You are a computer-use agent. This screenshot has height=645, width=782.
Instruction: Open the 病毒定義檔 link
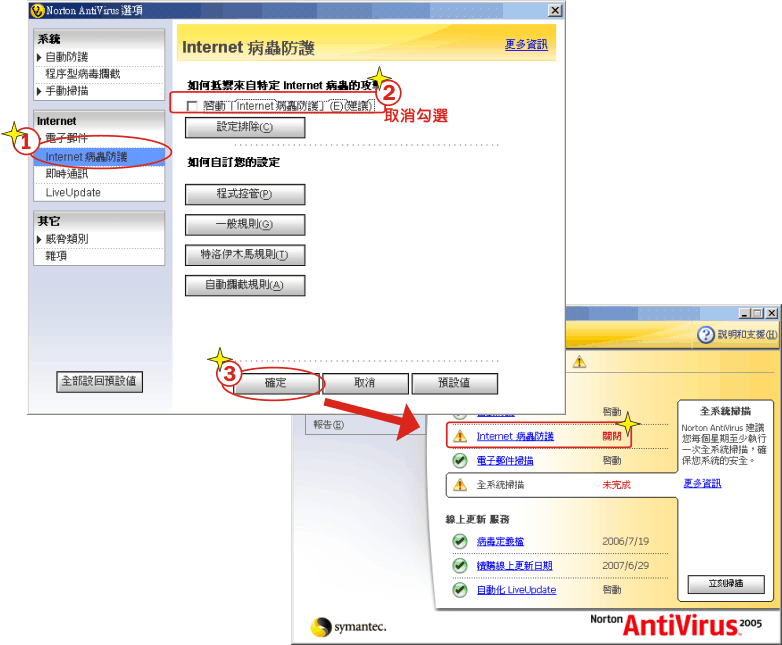[500, 541]
